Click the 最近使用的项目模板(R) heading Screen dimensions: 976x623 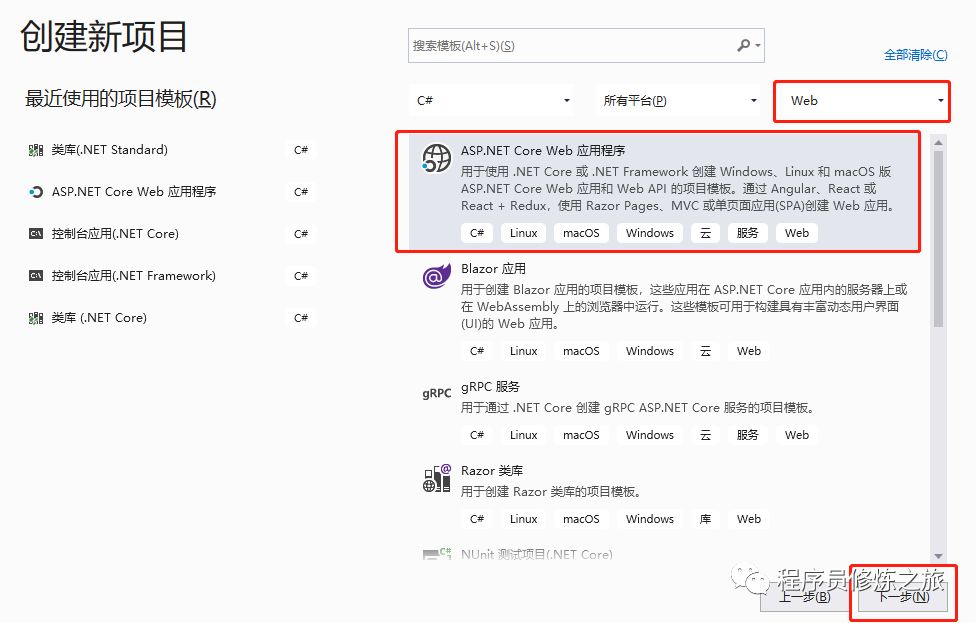click(121, 99)
